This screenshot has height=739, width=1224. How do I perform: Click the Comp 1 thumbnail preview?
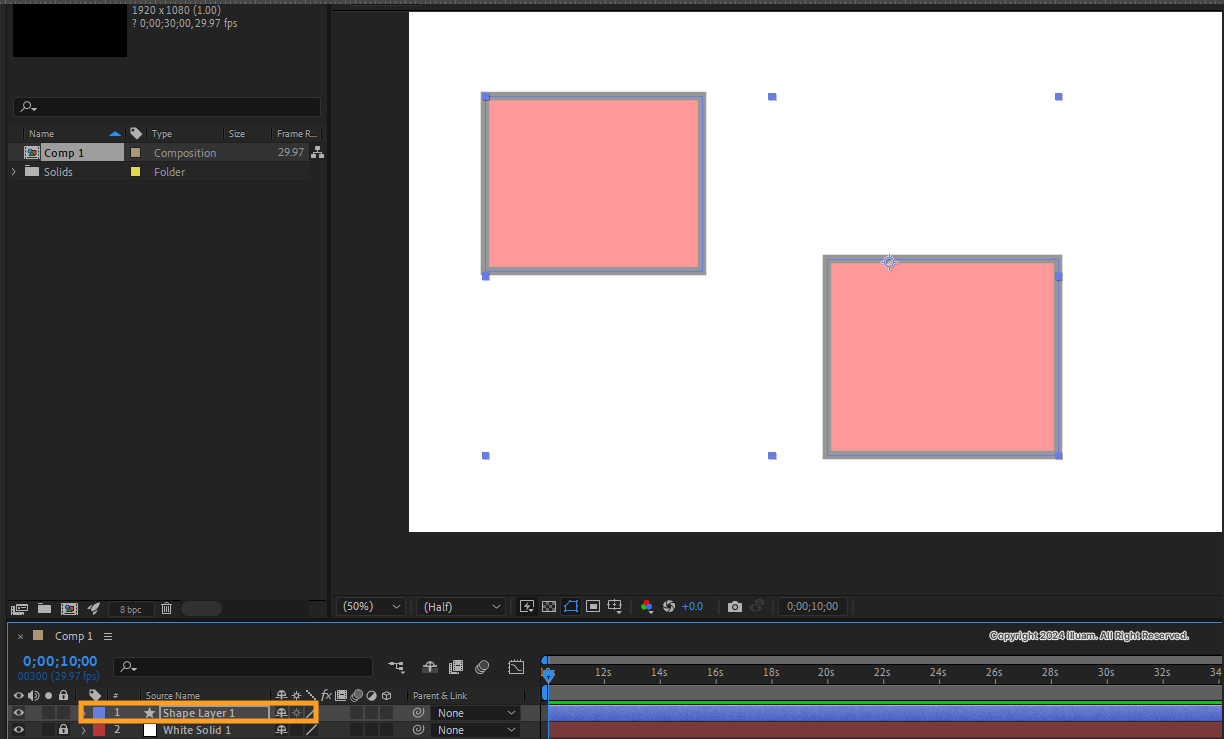(69, 28)
